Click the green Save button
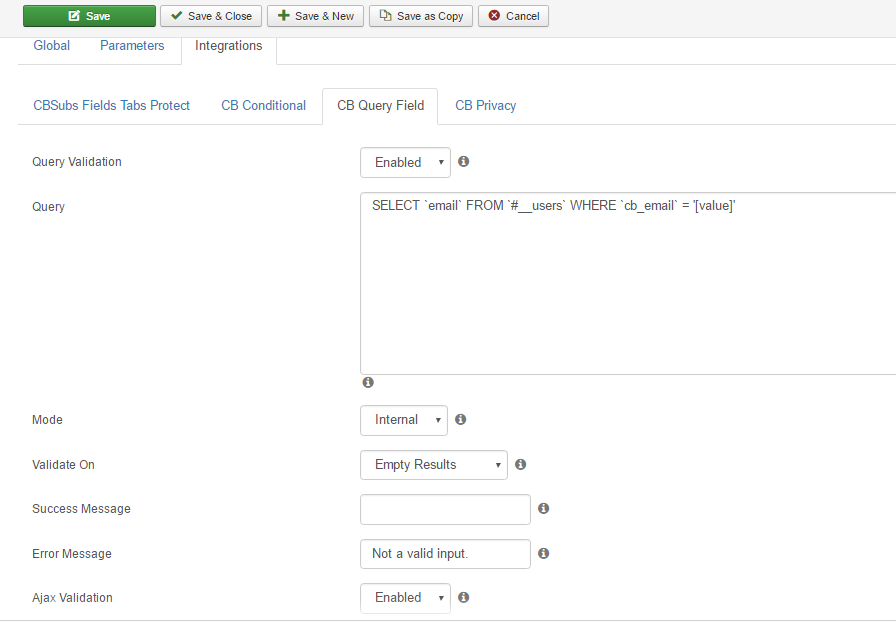 tap(89, 16)
